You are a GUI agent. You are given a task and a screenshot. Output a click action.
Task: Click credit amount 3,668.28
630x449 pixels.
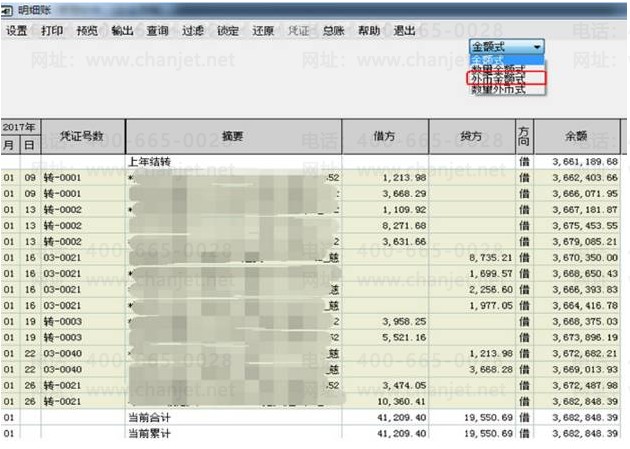click(491, 369)
